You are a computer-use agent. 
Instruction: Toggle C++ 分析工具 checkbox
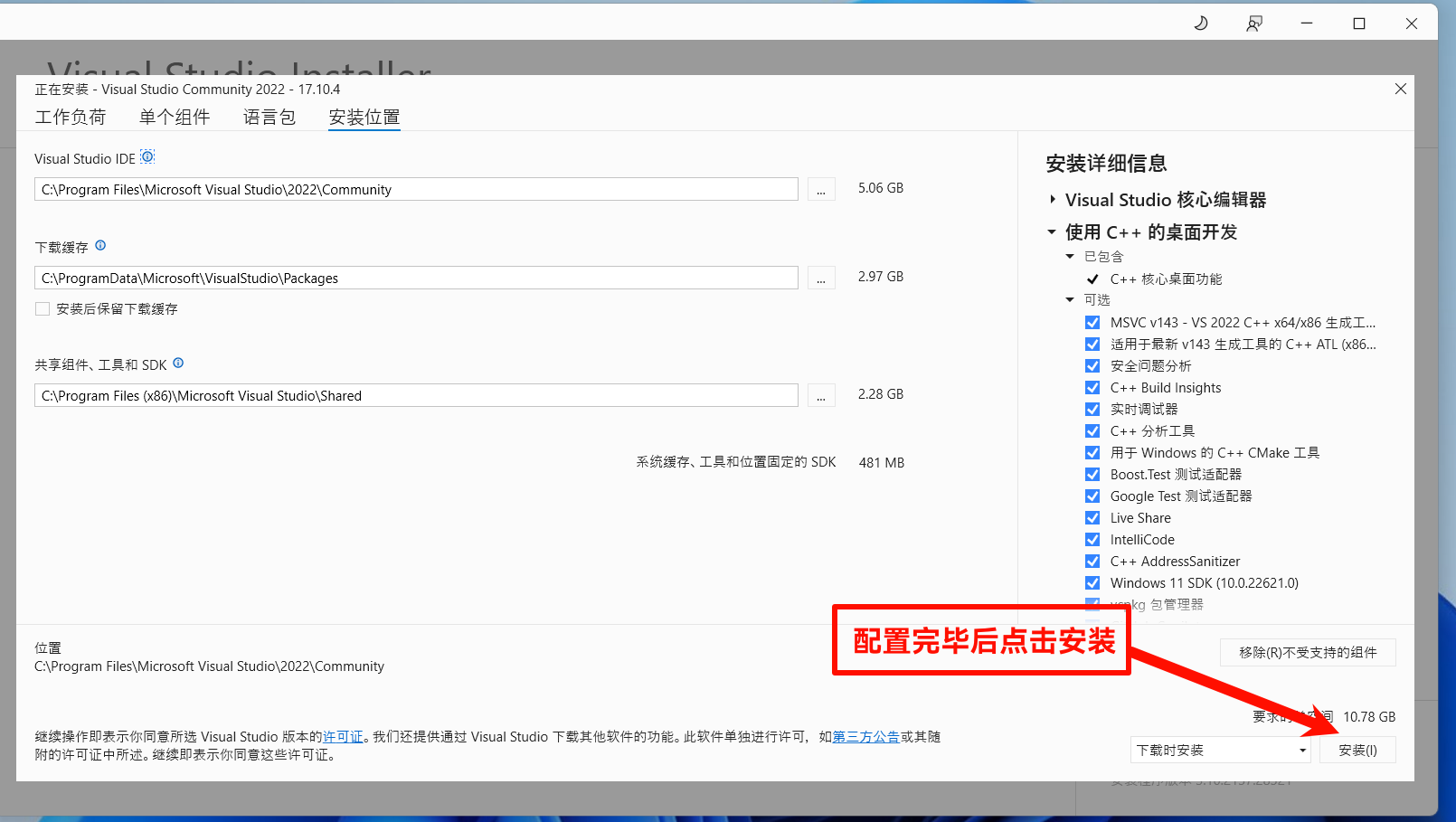[x=1092, y=431]
